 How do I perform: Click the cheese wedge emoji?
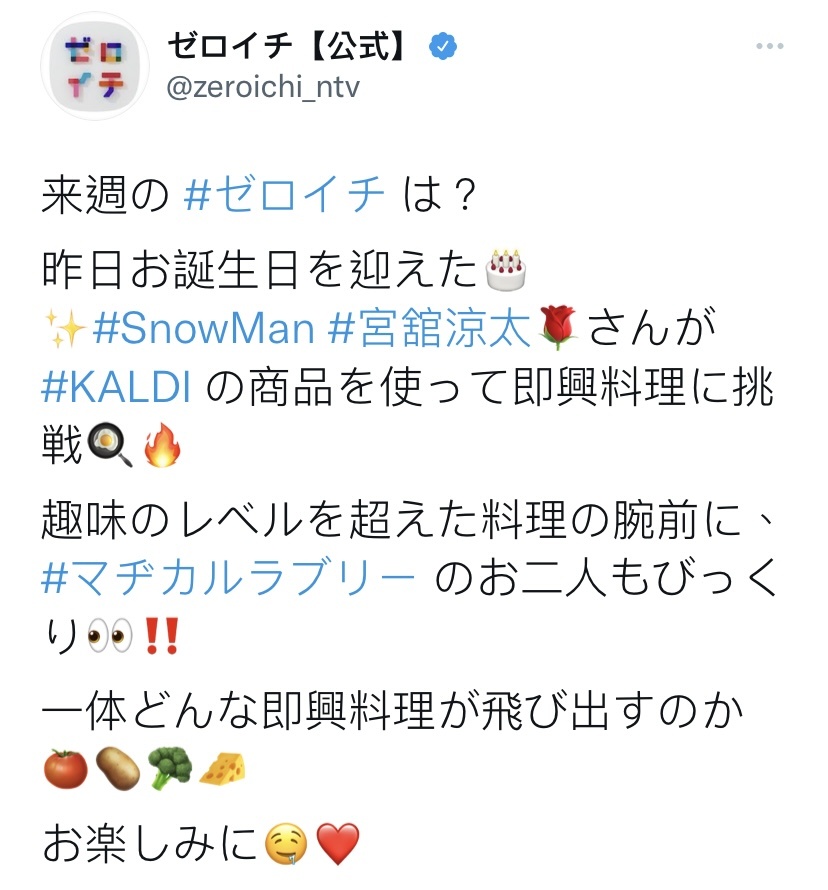click(x=222, y=768)
